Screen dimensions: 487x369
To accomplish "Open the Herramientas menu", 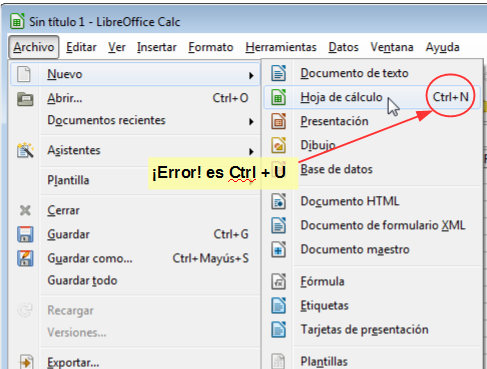I will click(281, 47).
